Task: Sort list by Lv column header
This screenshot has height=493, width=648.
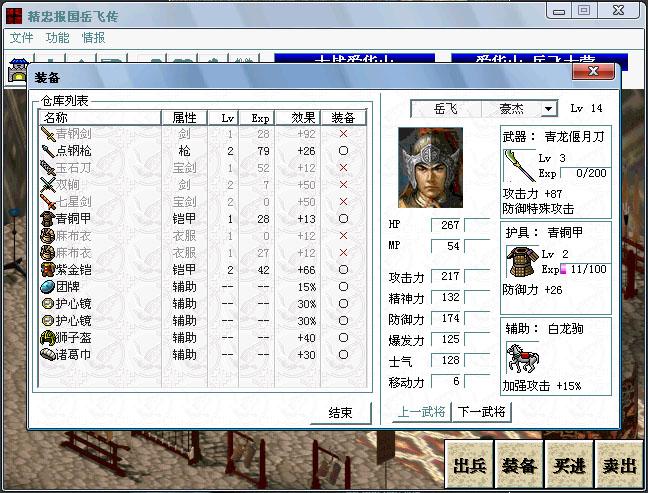Action: tap(223, 118)
